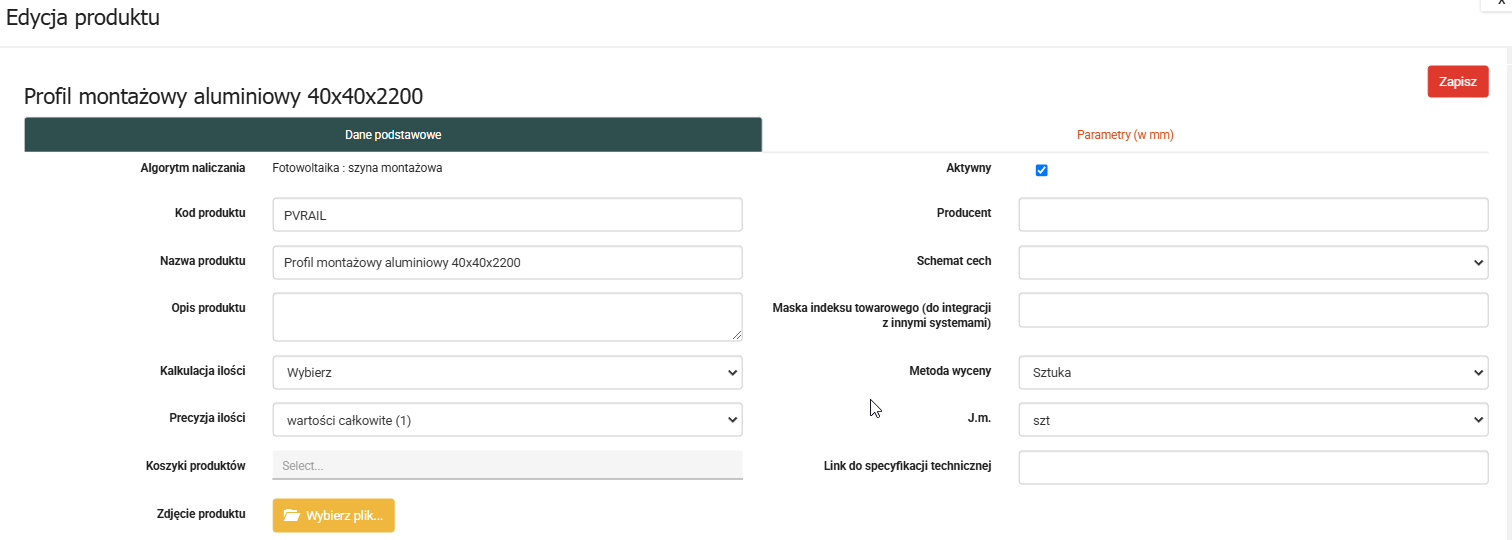Expand the Kalkulacja ilości dropdown

coord(507,372)
